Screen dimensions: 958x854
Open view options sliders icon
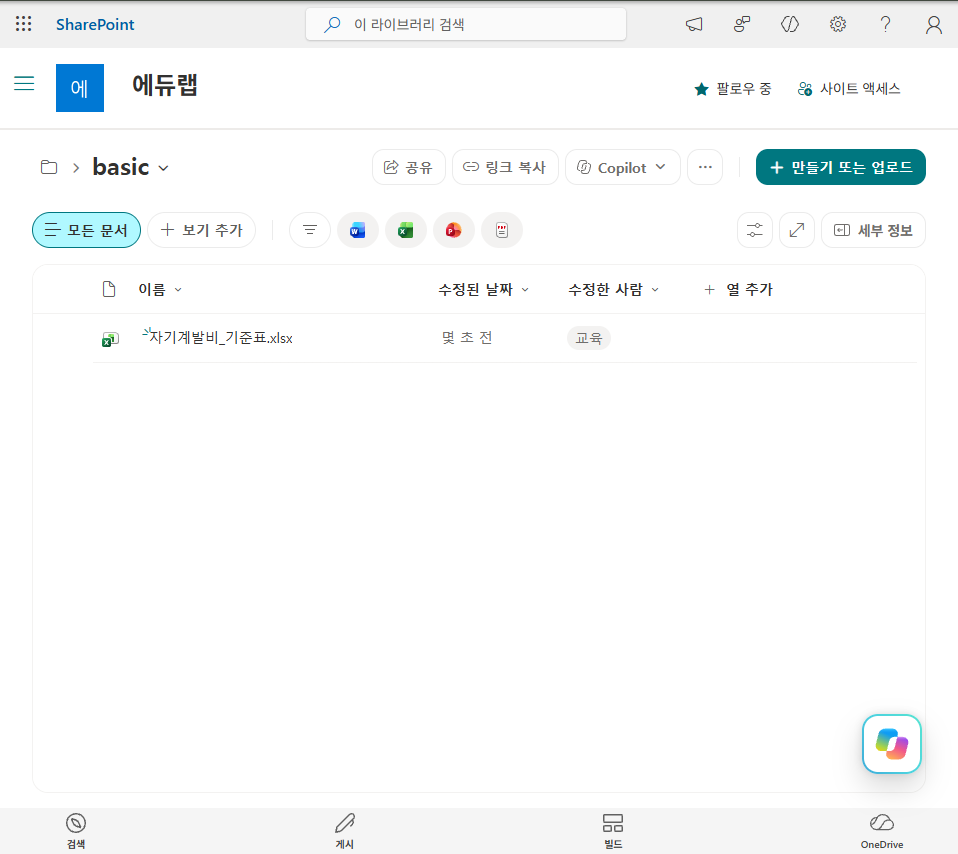755,230
